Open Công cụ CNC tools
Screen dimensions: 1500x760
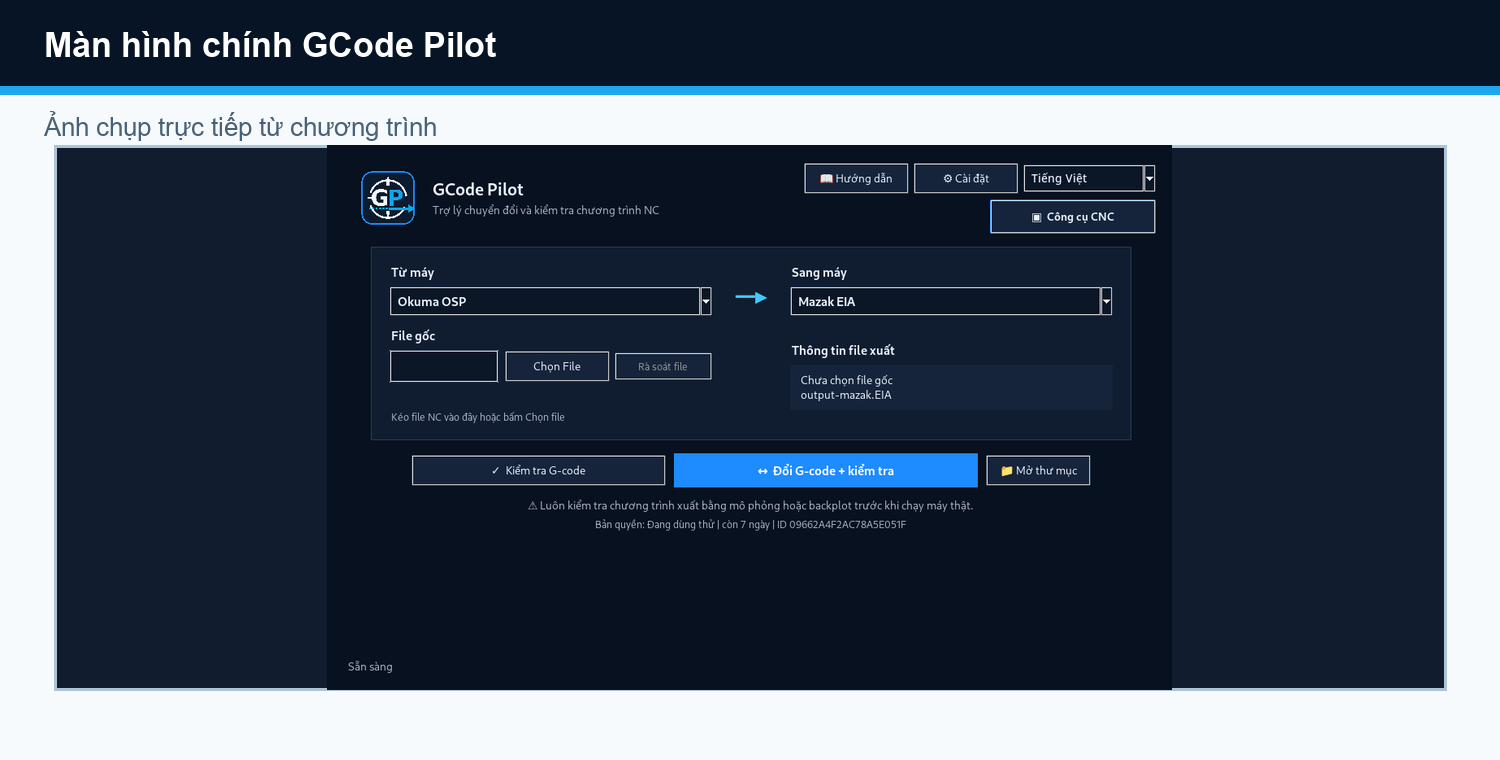pos(1073,217)
